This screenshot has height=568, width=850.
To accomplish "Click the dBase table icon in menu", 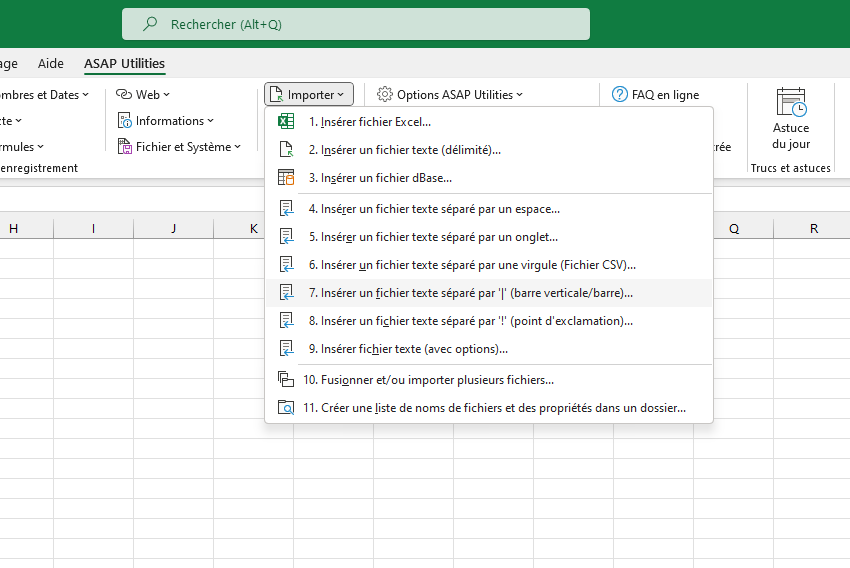I will coord(286,177).
